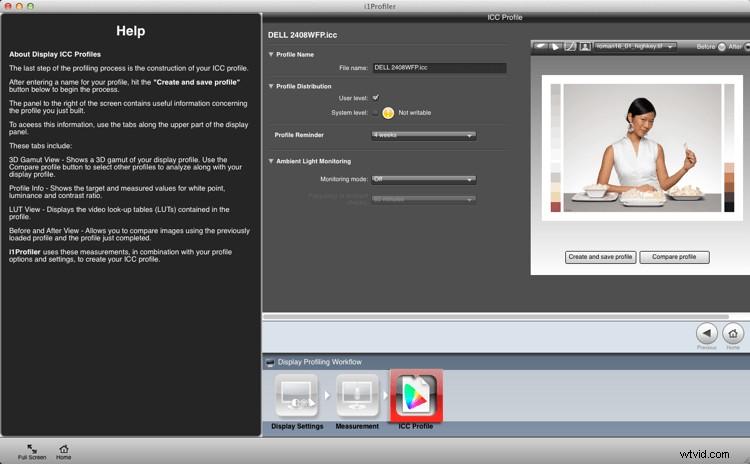The image size is (750, 464).
Task: Collapse the Profile Distribution section
Action: point(271,86)
